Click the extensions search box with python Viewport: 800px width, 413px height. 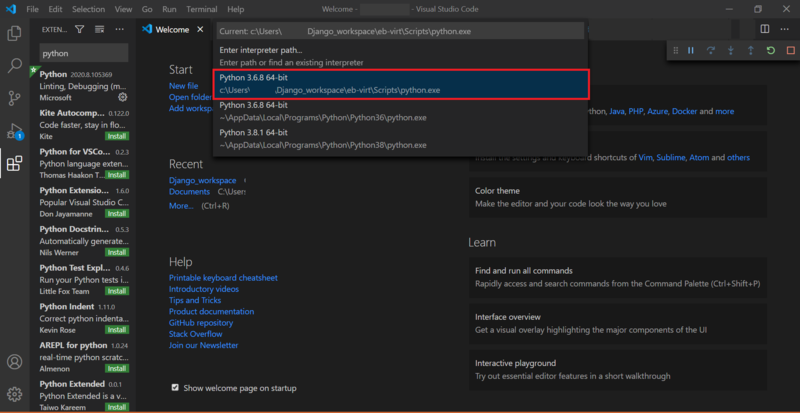[84, 53]
